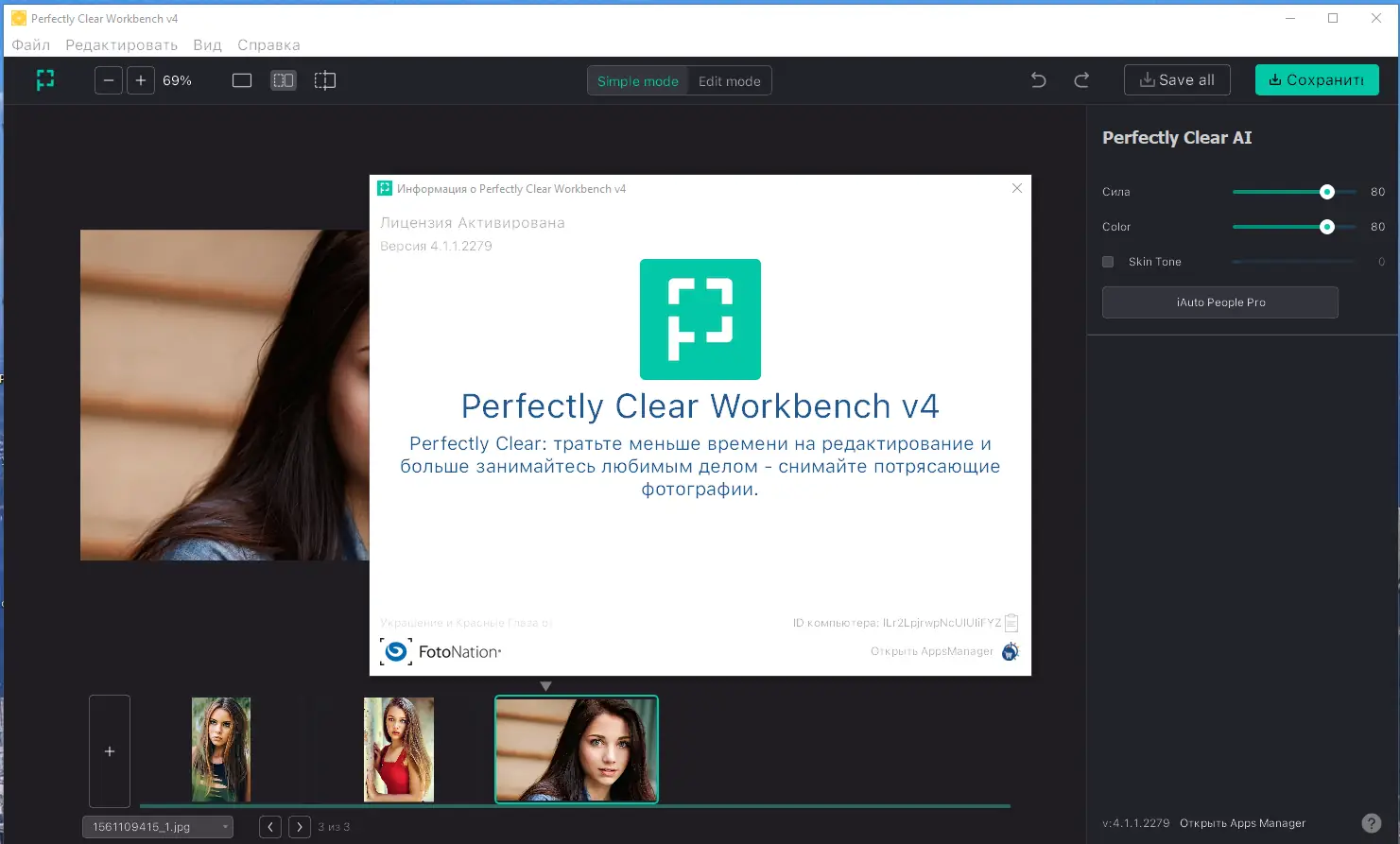Select the red dress photo thumbnail
The width and height of the screenshot is (1400, 844).
point(398,749)
